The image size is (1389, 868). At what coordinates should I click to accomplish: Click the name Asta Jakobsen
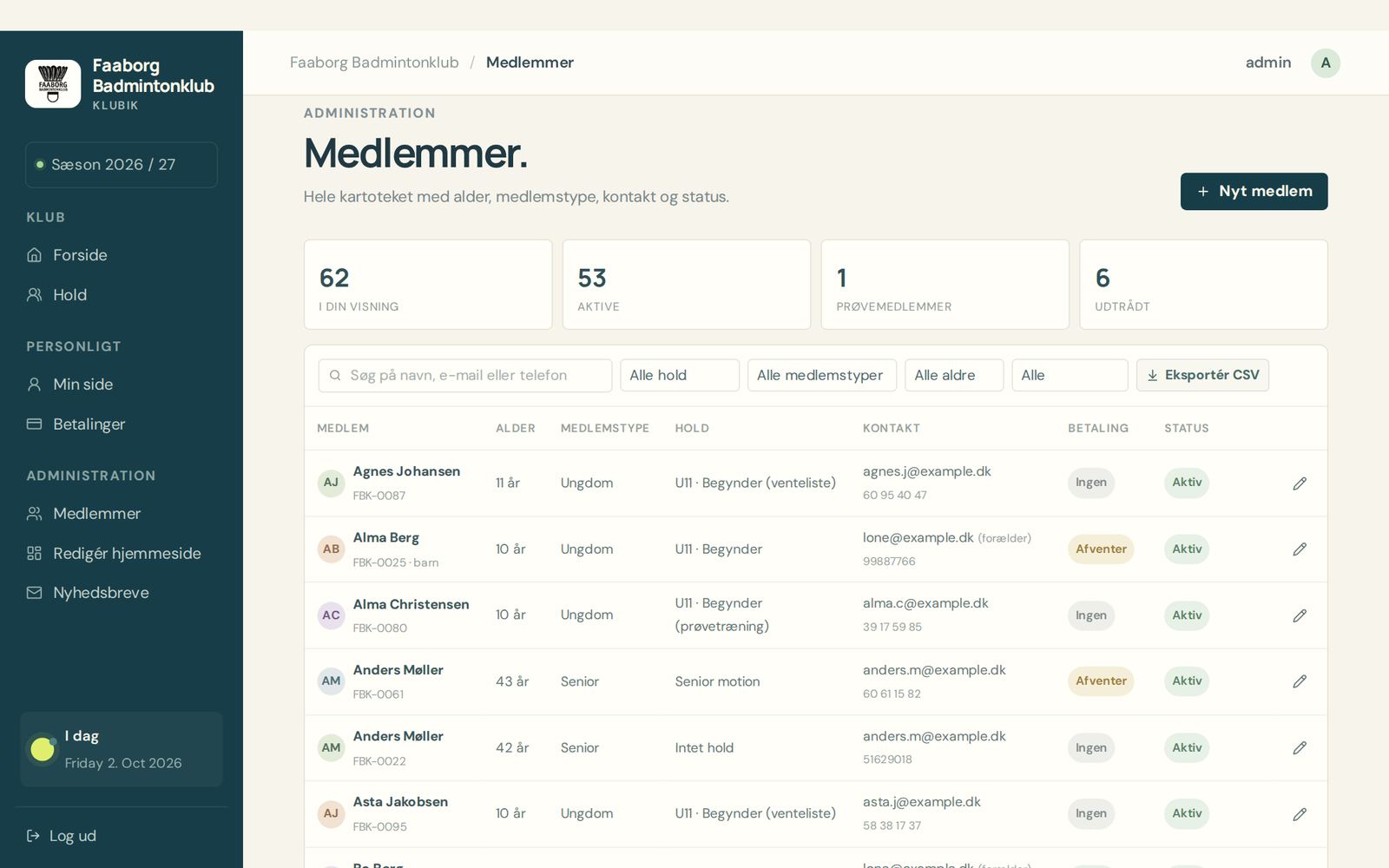(x=401, y=802)
